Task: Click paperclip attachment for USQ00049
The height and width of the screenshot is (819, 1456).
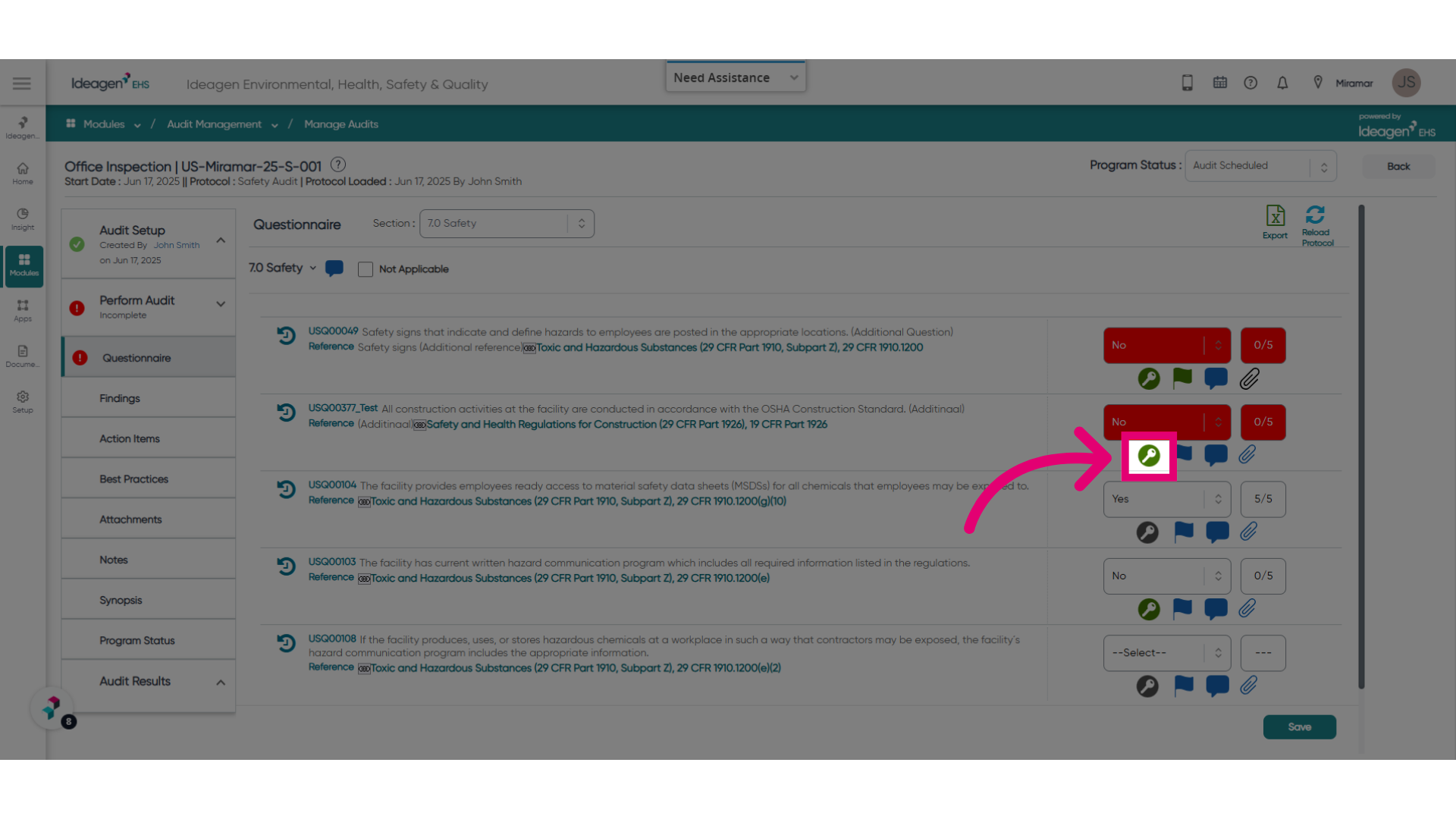Action: [x=1250, y=378]
